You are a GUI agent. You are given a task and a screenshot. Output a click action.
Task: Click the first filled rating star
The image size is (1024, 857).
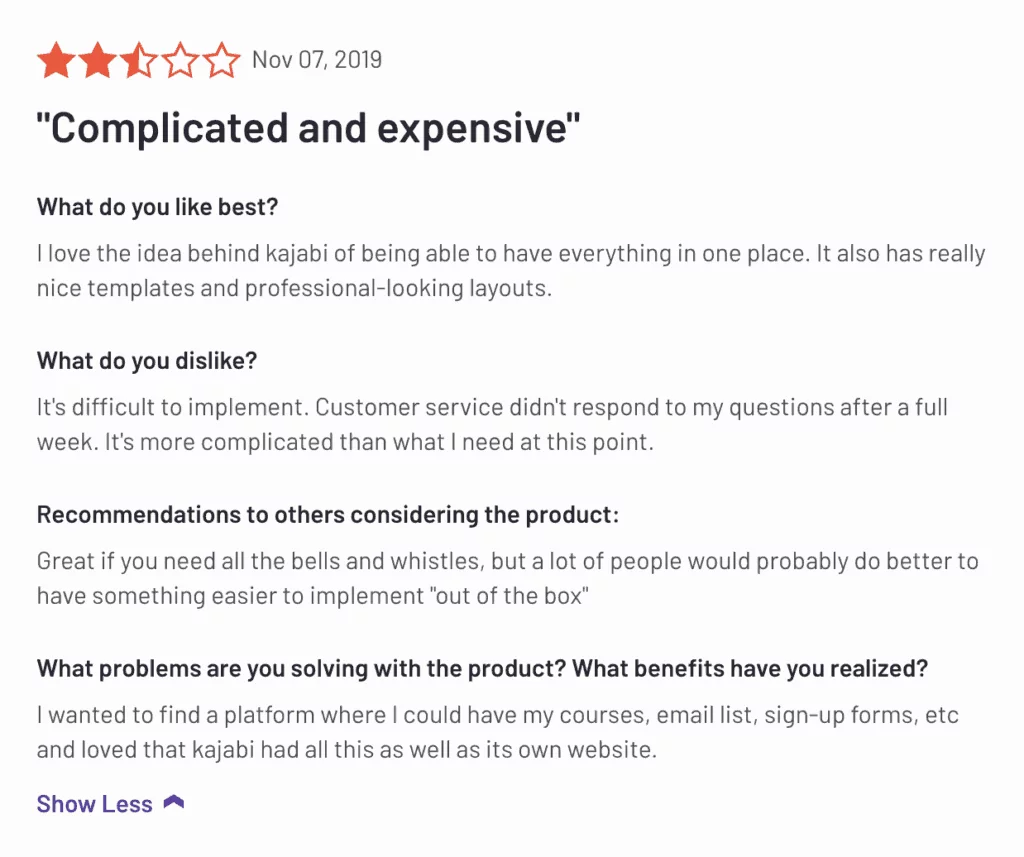[x=56, y=60]
